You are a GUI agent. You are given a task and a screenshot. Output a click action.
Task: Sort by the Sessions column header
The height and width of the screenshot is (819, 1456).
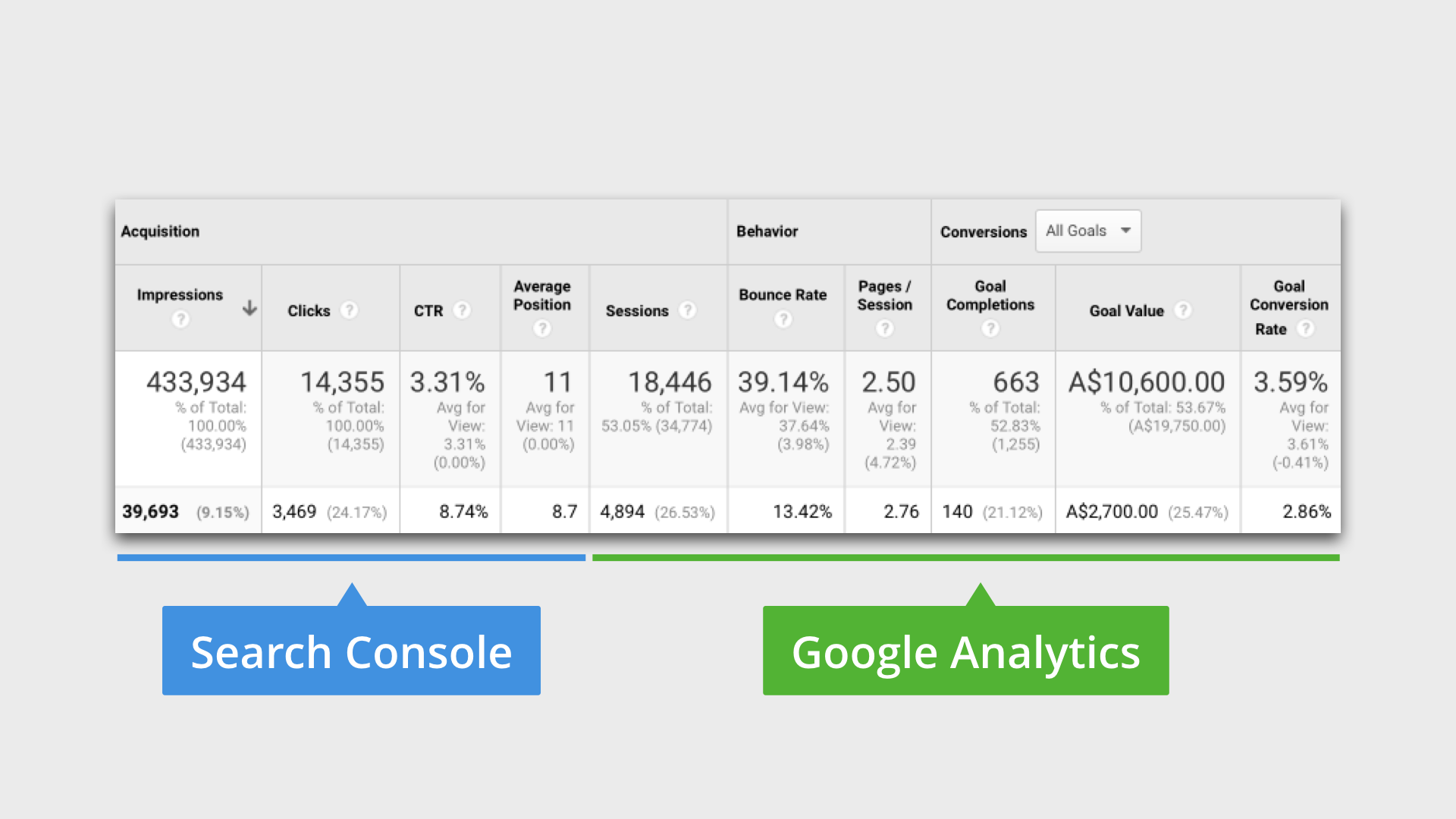(x=637, y=311)
